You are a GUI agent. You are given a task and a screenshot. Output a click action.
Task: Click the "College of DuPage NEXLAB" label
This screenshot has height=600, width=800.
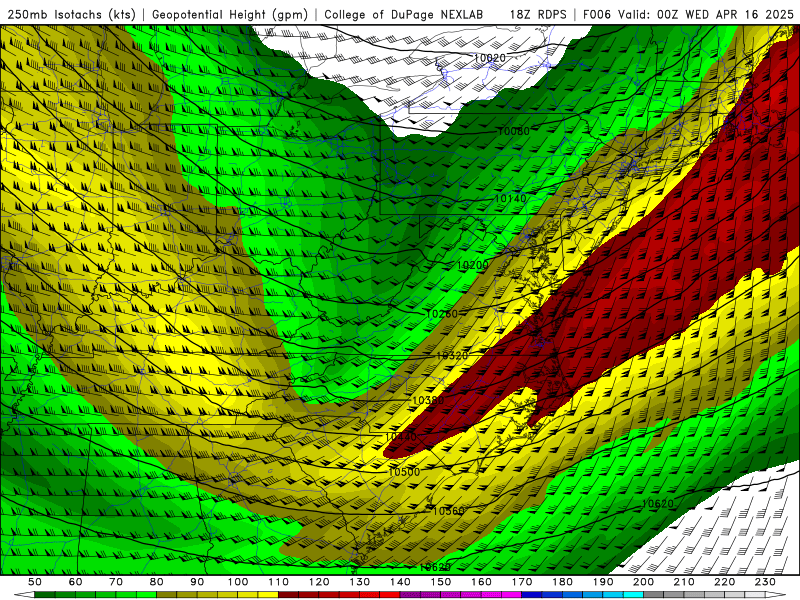404,15
